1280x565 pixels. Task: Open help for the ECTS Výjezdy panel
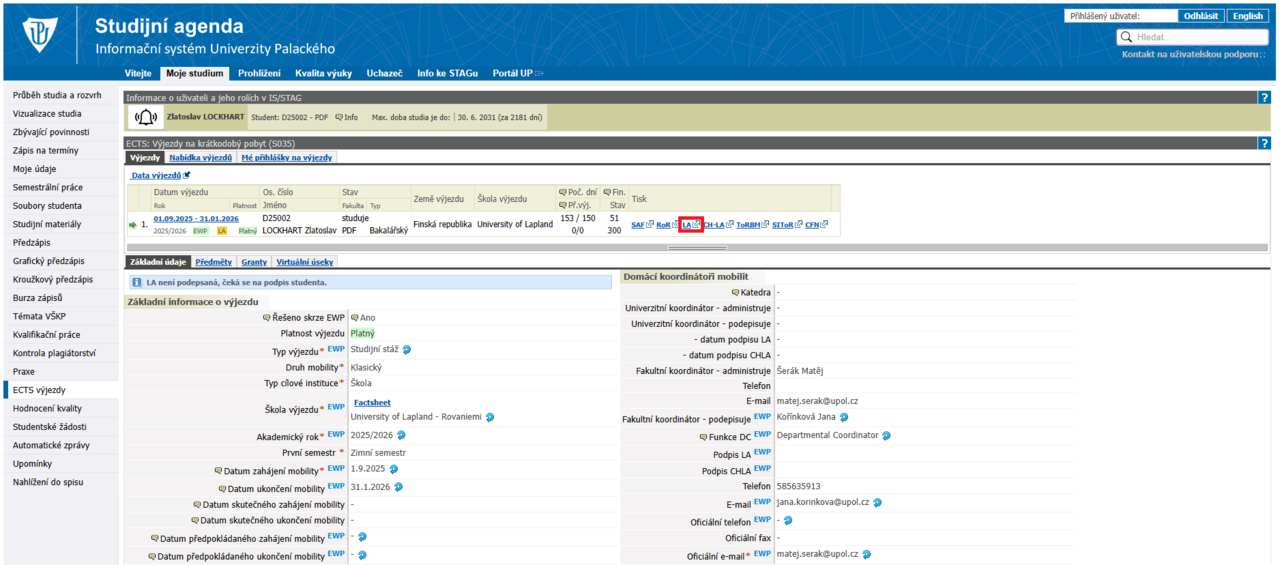click(1264, 143)
